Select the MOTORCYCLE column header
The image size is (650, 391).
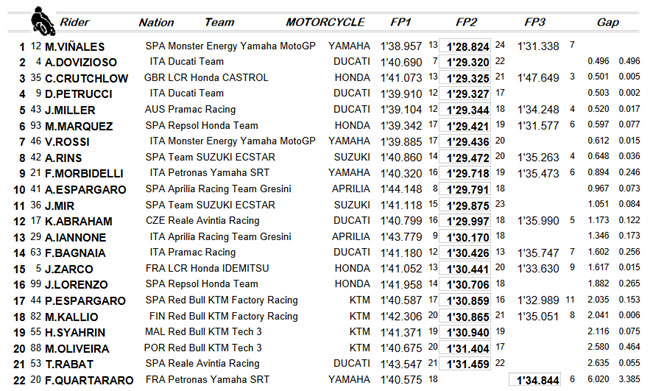[x=325, y=22]
